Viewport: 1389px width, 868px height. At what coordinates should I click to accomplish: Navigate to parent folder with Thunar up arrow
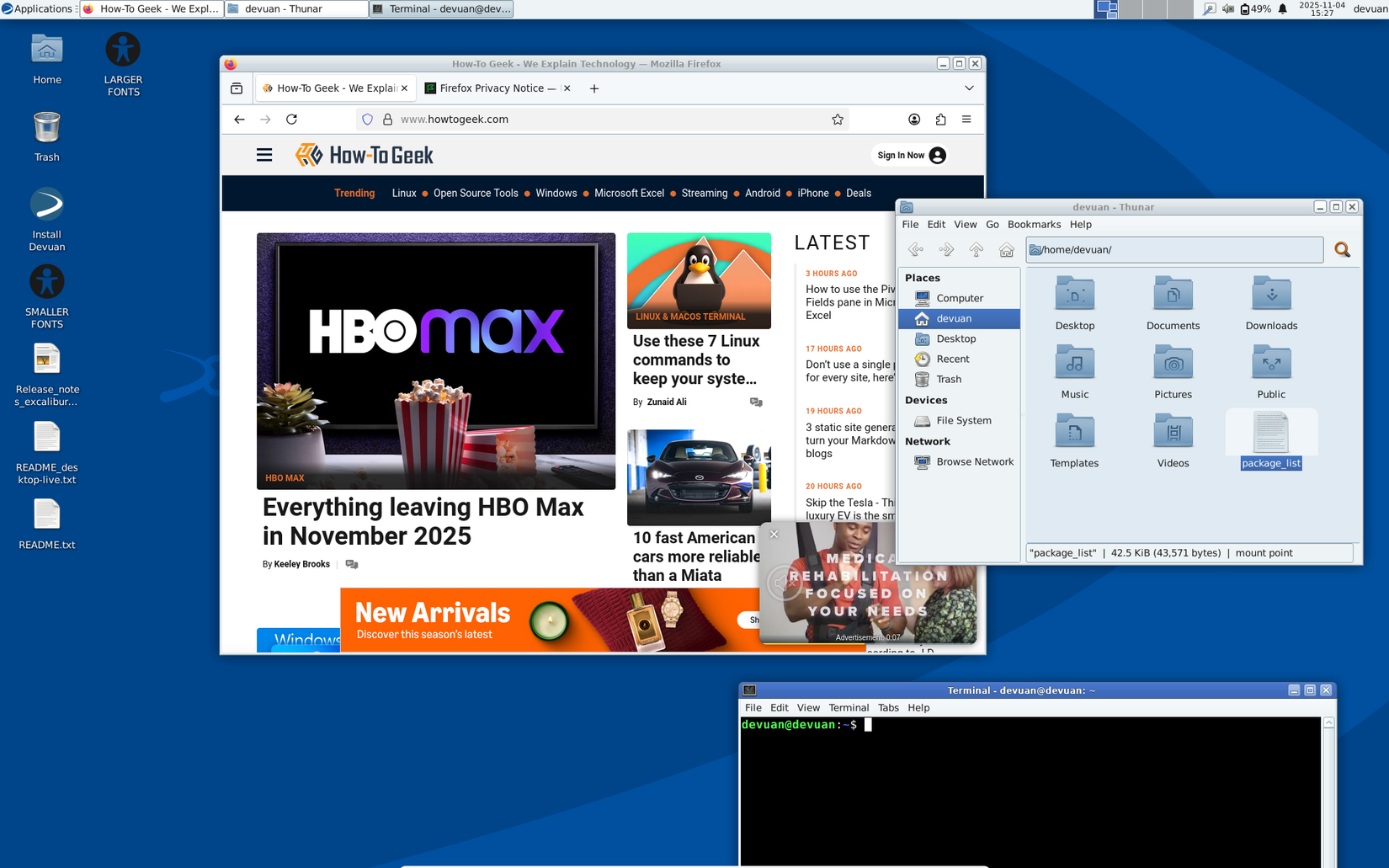(976, 249)
